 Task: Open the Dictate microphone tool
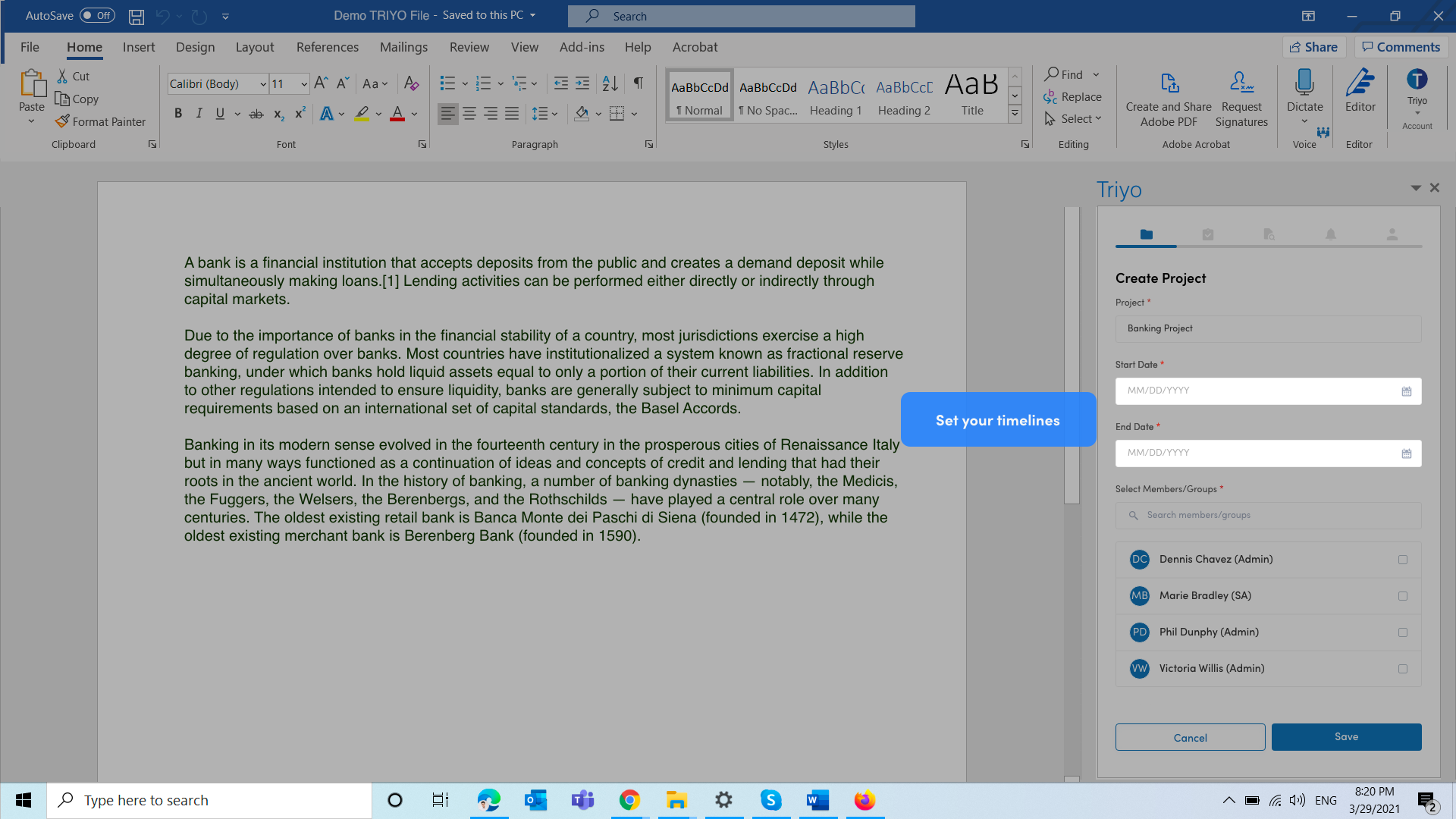point(1305,82)
